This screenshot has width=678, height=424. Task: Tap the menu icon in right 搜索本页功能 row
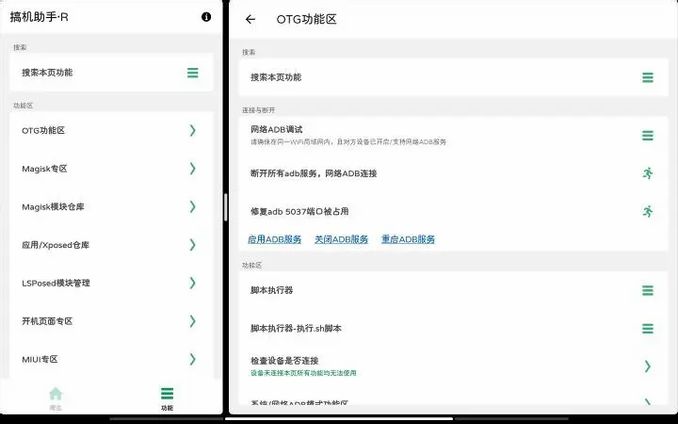647,78
